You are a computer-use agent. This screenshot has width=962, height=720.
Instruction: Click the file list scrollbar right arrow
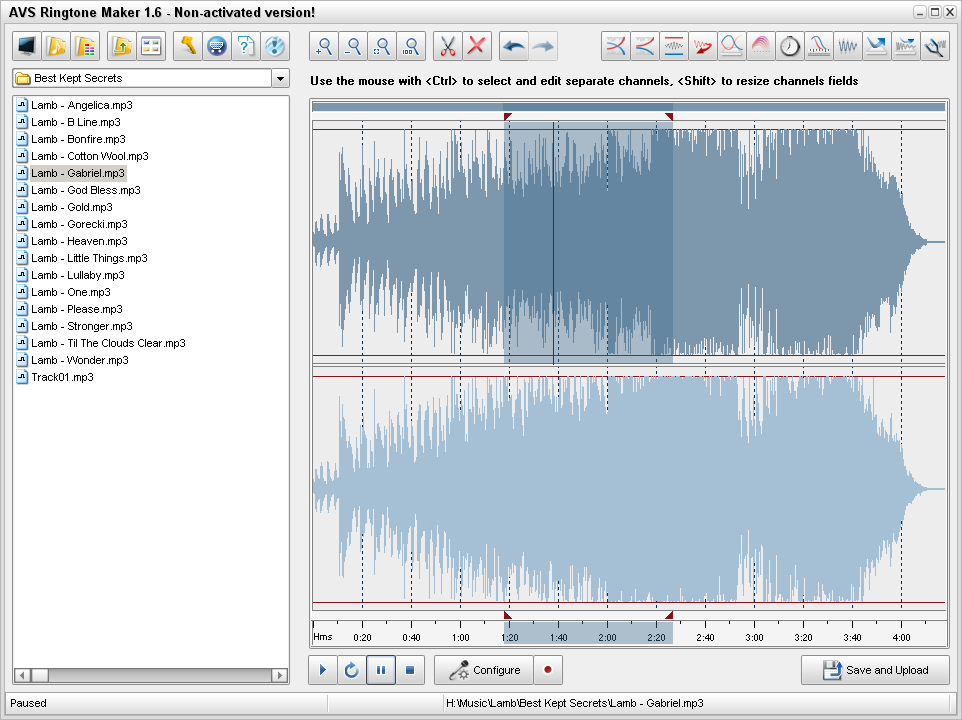pyautogui.click(x=280, y=675)
